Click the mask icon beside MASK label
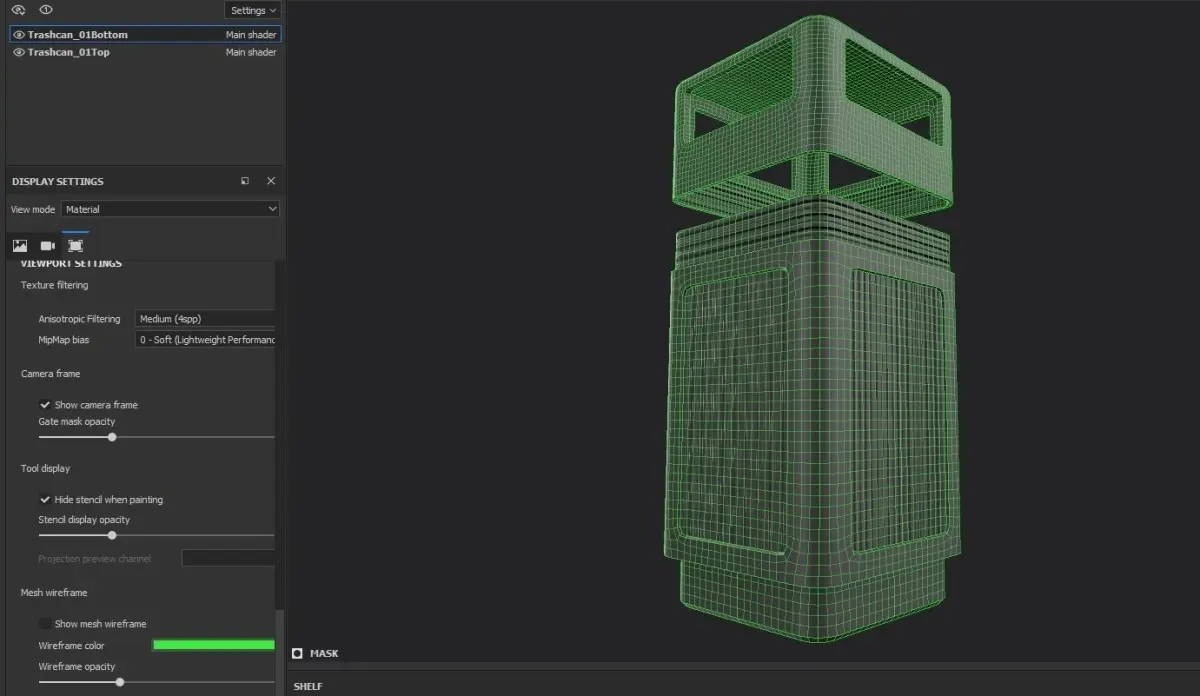 click(x=297, y=653)
